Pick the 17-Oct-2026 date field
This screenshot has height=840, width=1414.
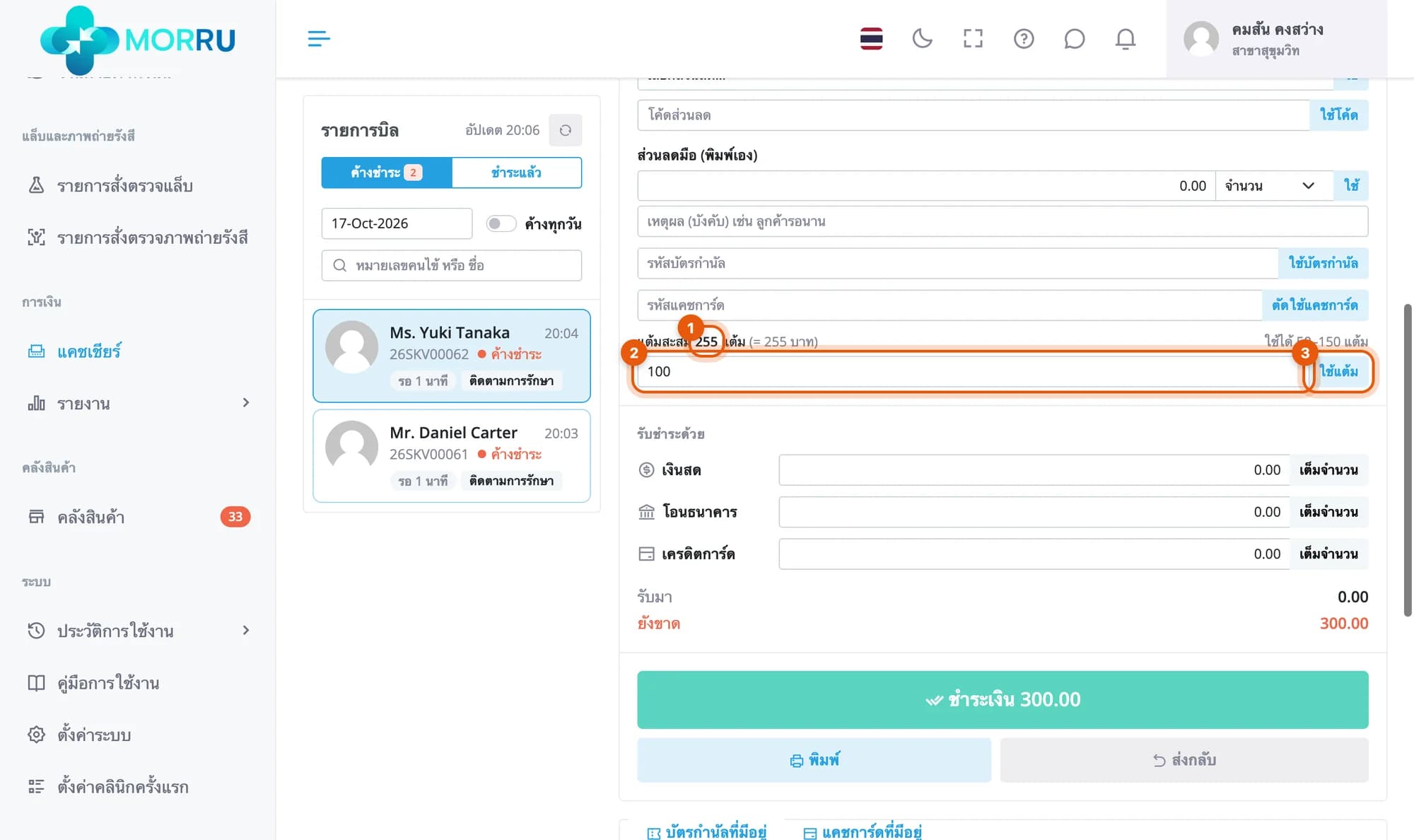397,223
